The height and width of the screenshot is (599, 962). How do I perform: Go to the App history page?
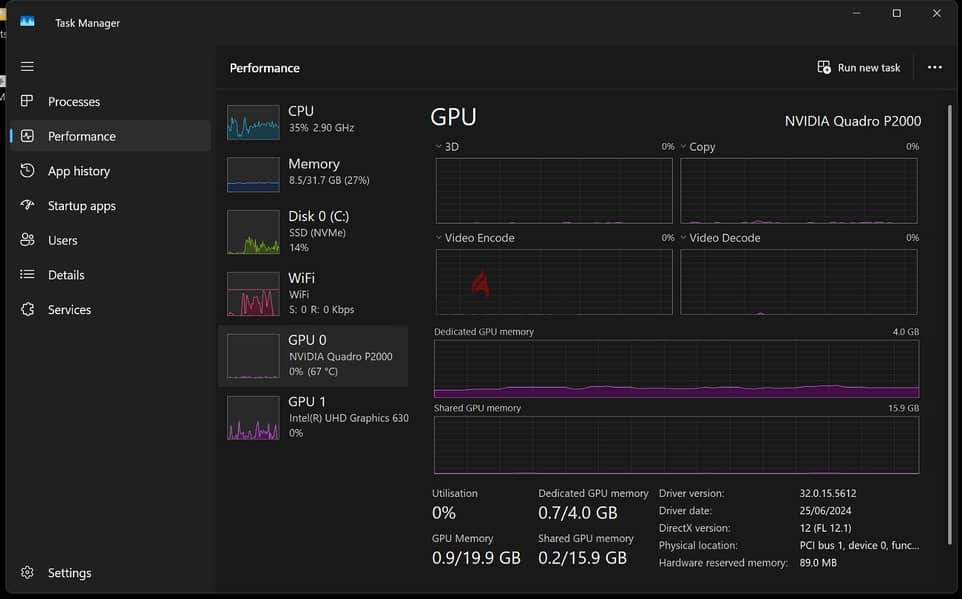pos(110,171)
